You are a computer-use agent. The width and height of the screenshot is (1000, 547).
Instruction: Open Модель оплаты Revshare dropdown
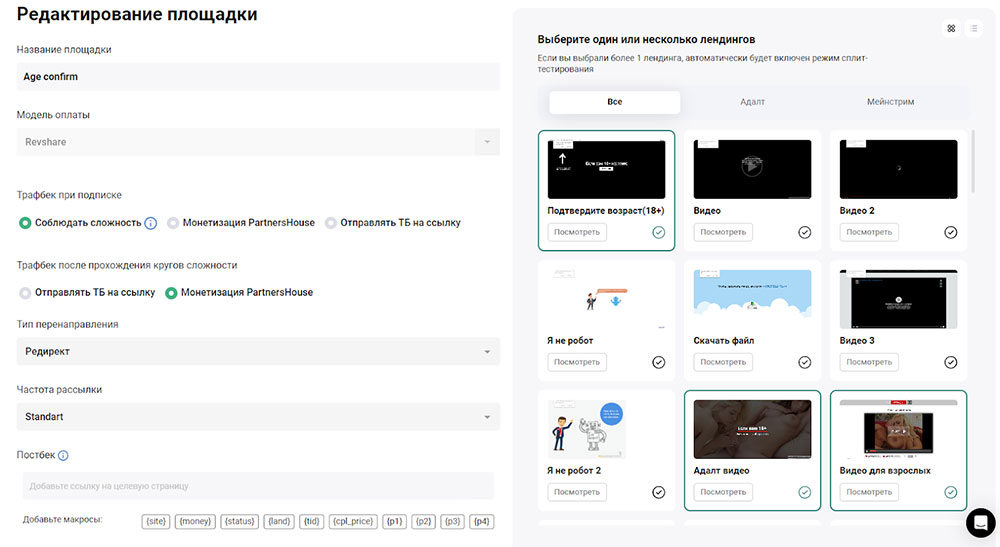[x=258, y=142]
